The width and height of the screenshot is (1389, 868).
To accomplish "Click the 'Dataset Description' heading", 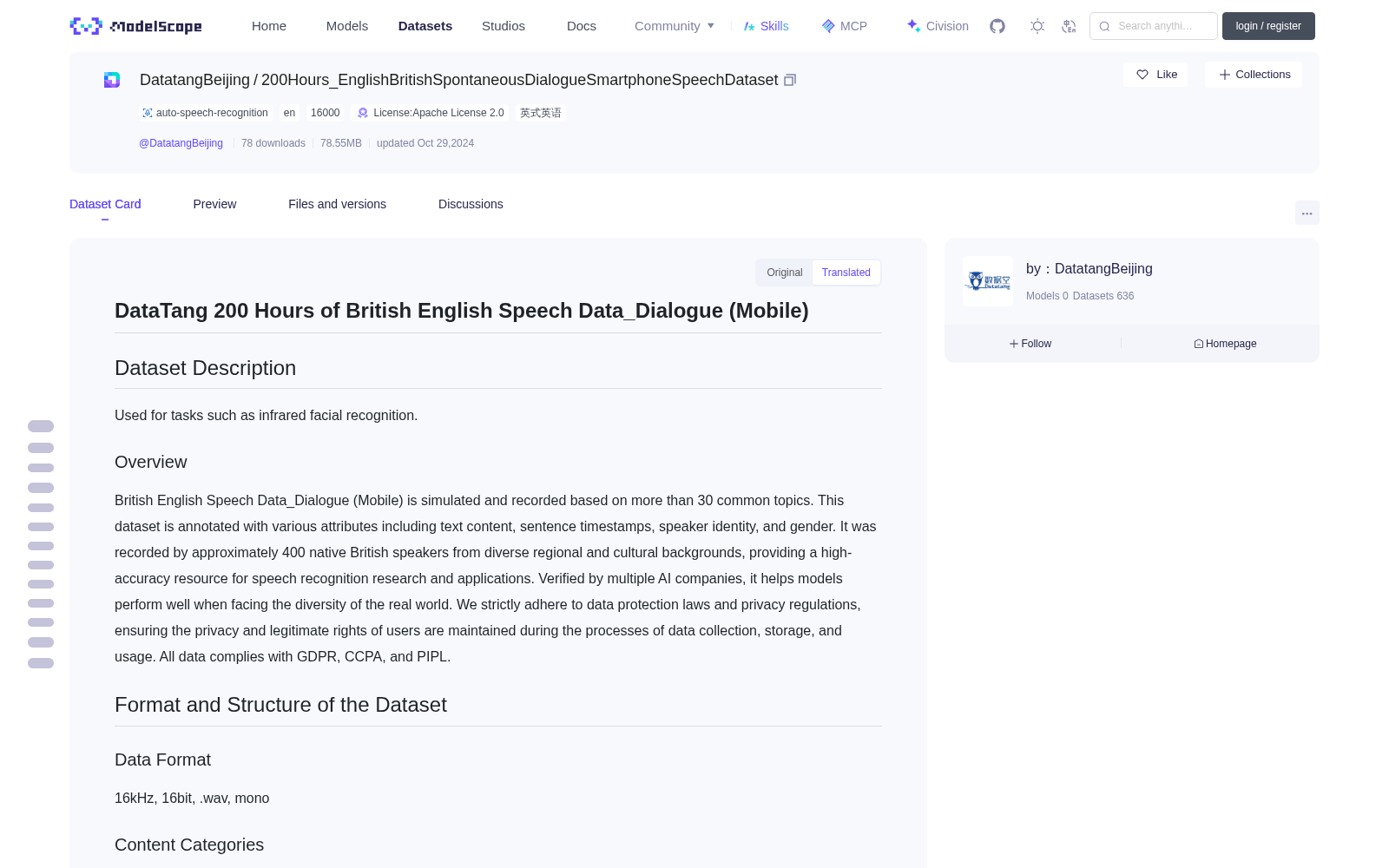I will tap(205, 368).
